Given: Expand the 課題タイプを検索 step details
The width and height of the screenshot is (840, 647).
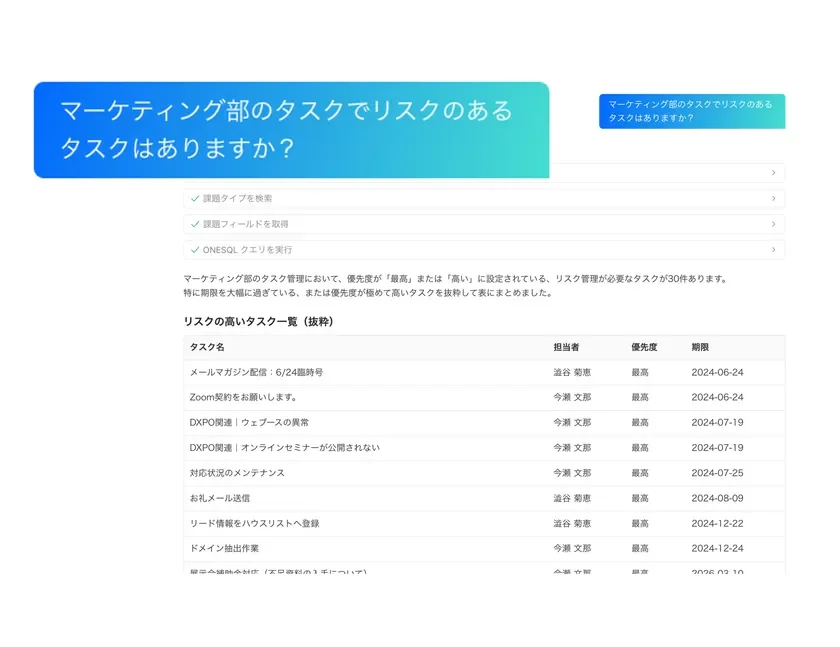Looking at the screenshot, I should click(772, 199).
